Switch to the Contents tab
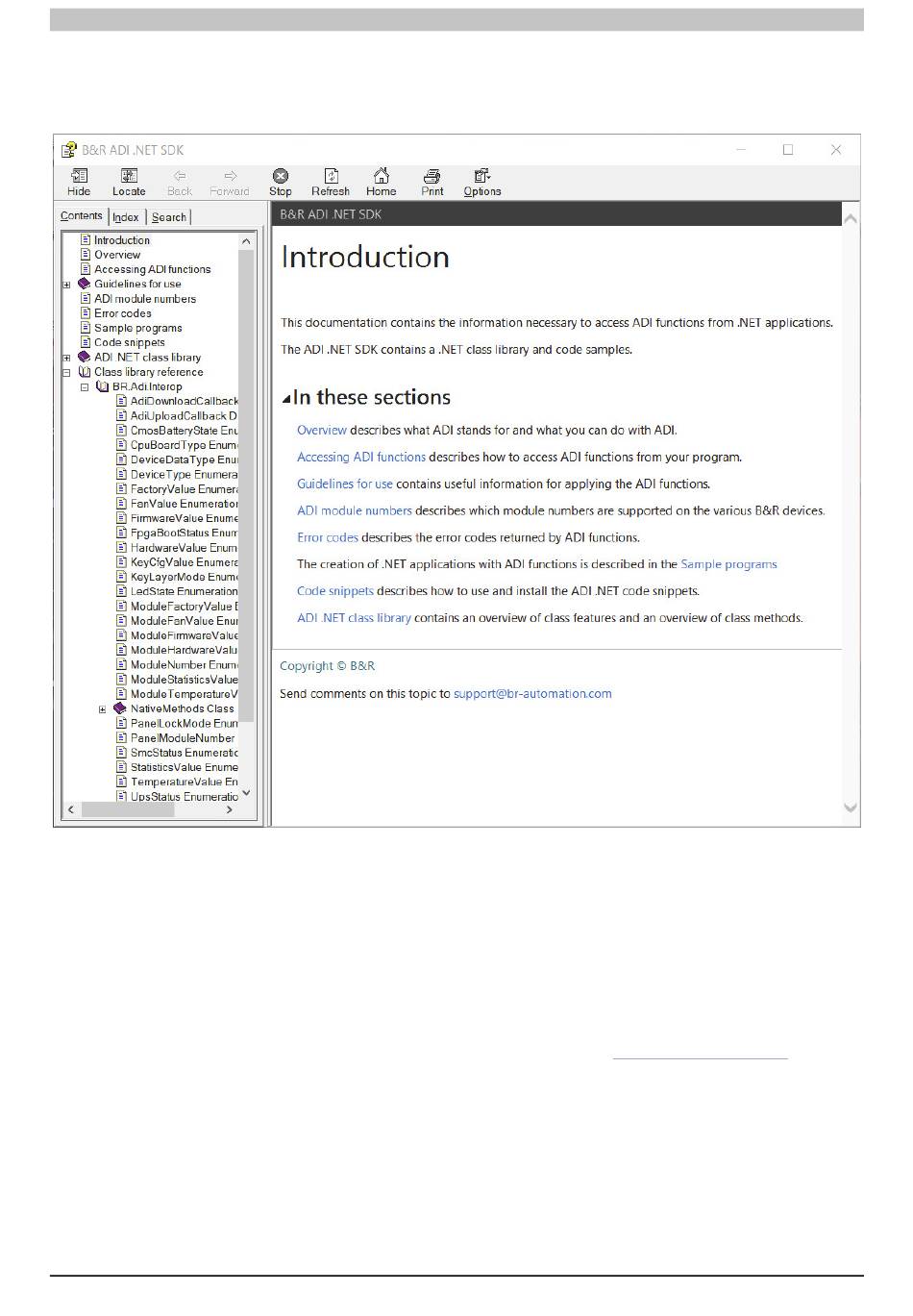Image resolution: width=913 pixels, height=1316 pixels. [82, 216]
